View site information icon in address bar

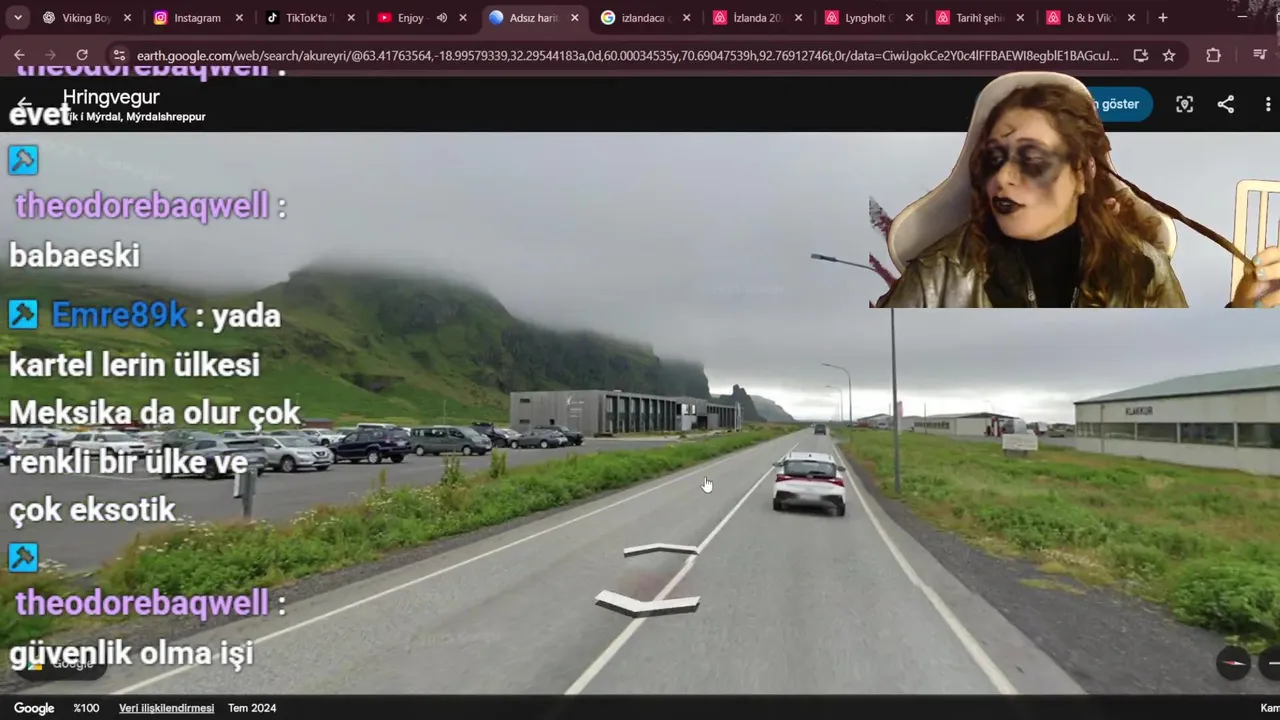click(x=119, y=56)
